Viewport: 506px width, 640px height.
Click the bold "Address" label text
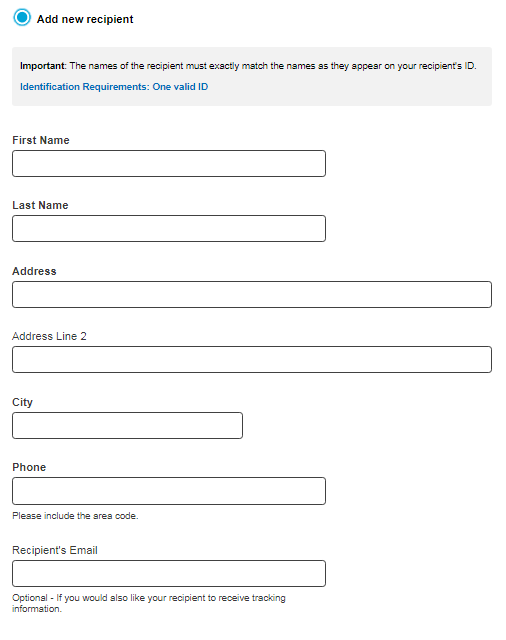34,271
